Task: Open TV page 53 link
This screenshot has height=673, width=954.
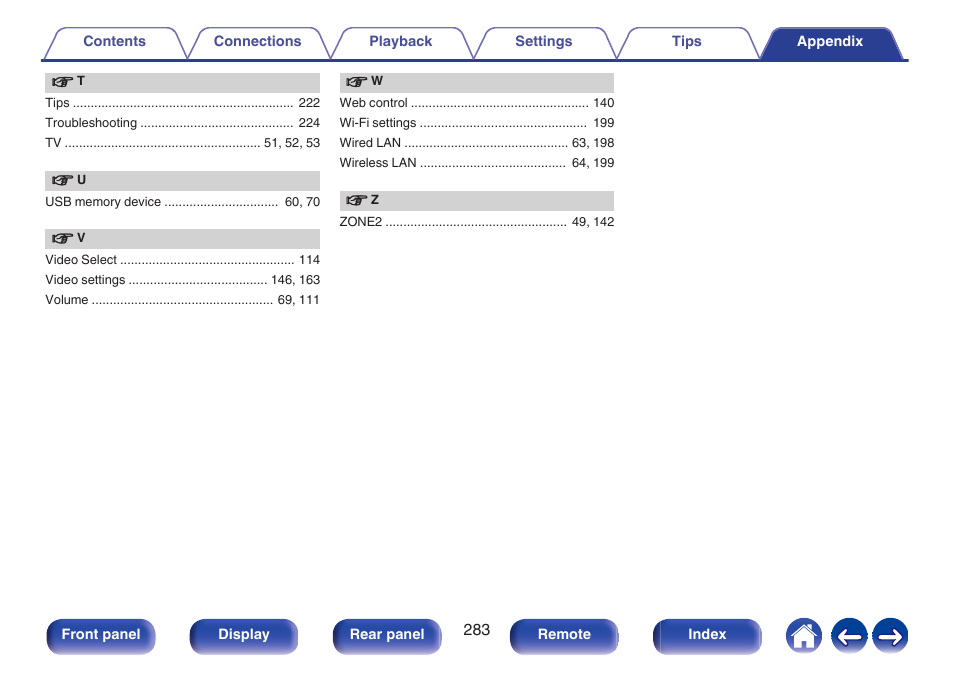Action: click(x=313, y=143)
